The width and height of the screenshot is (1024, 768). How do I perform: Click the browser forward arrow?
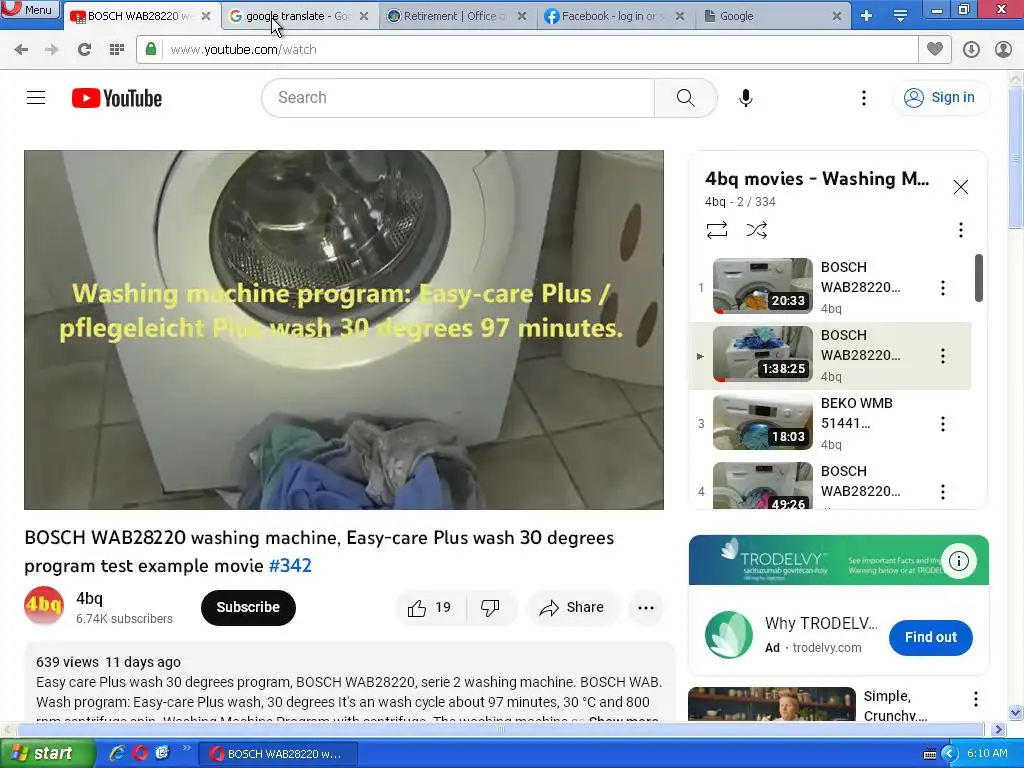click(x=52, y=49)
